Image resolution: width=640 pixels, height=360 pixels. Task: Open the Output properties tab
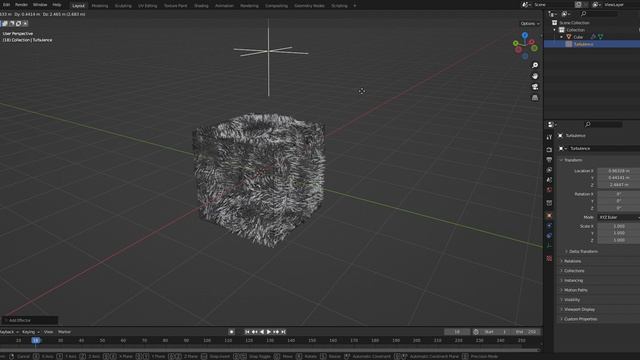[x=549, y=160]
